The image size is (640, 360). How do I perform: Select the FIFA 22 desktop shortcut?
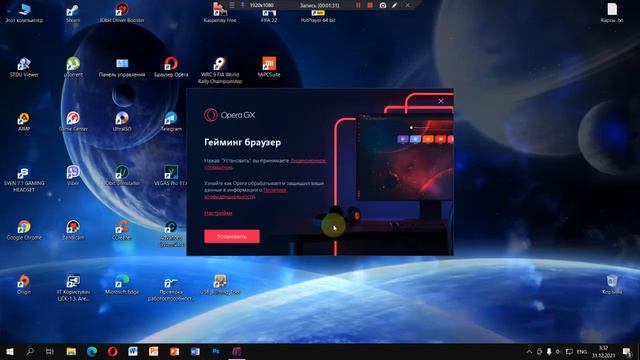269,16
